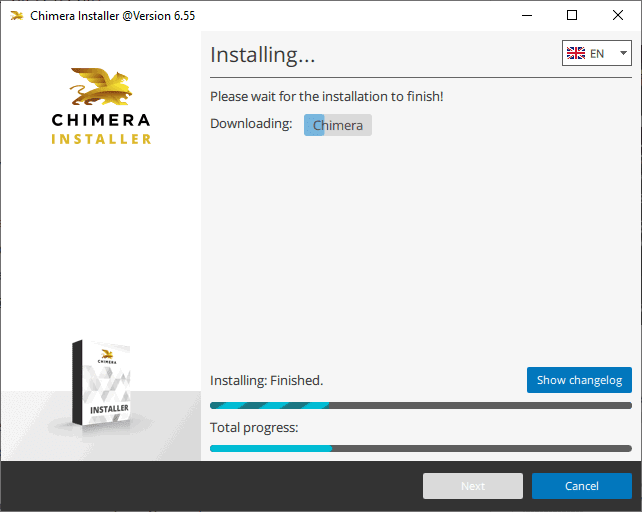The height and width of the screenshot is (512, 642).
Task: Click the Chimera griffin logo in sidebar
Action: (101, 86)
